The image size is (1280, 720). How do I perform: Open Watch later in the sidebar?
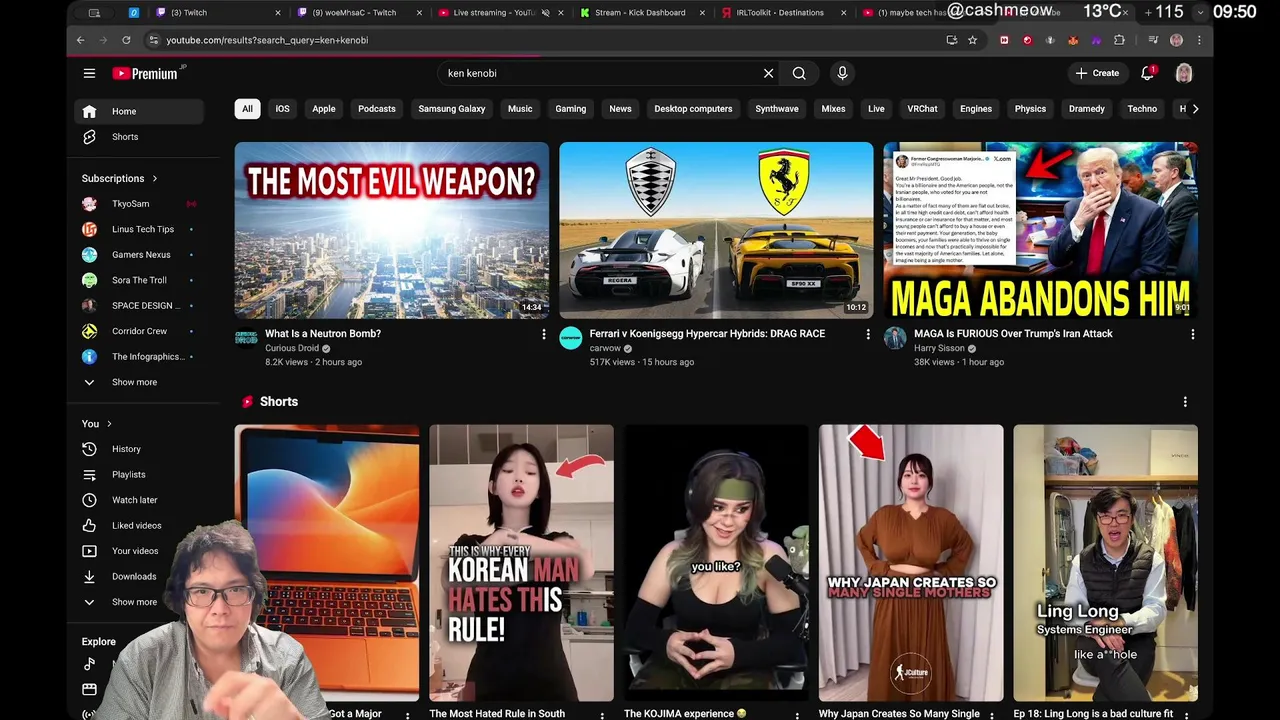pos(139,500)
